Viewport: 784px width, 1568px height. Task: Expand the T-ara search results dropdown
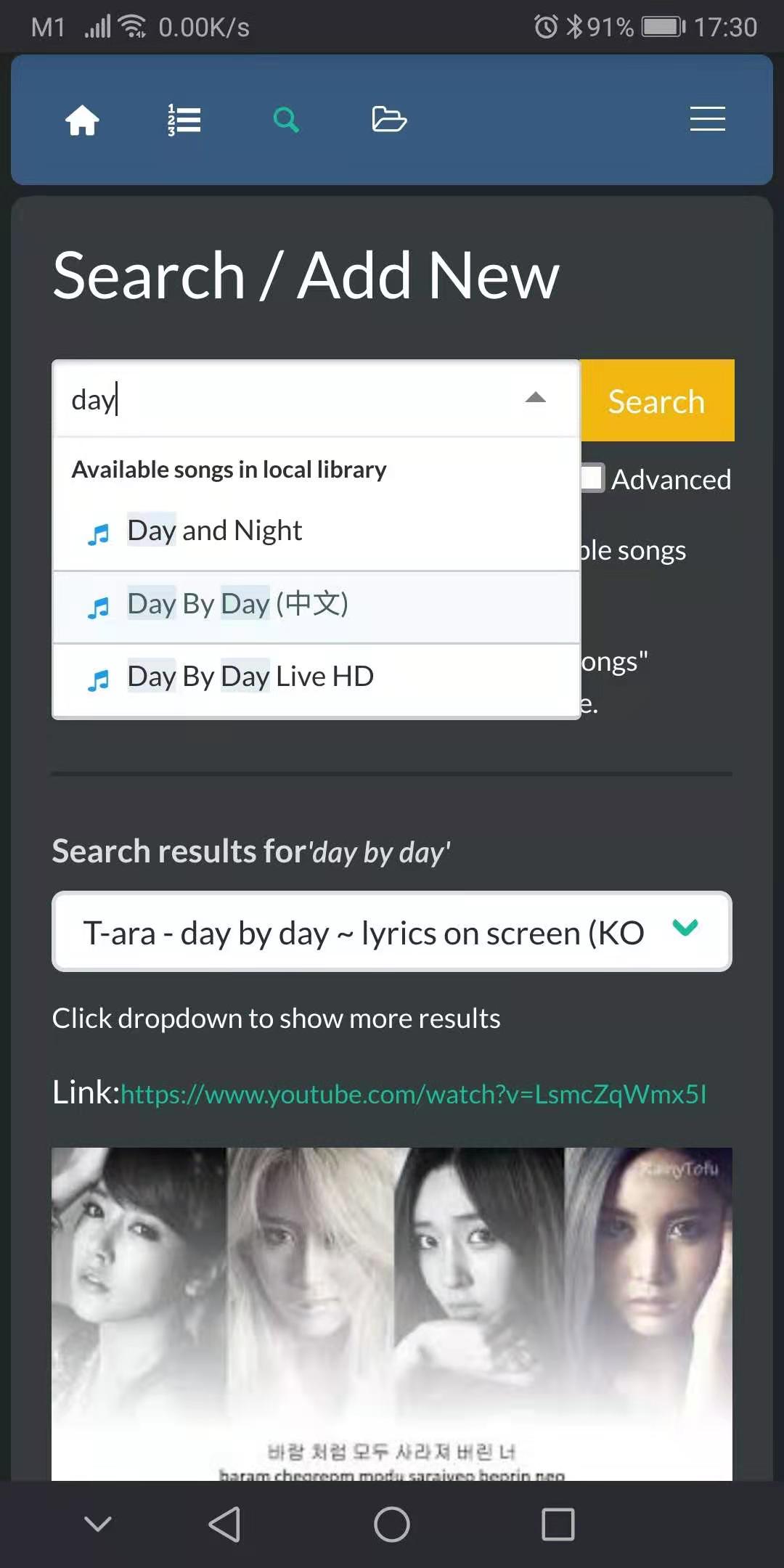(x=392, y=931)
